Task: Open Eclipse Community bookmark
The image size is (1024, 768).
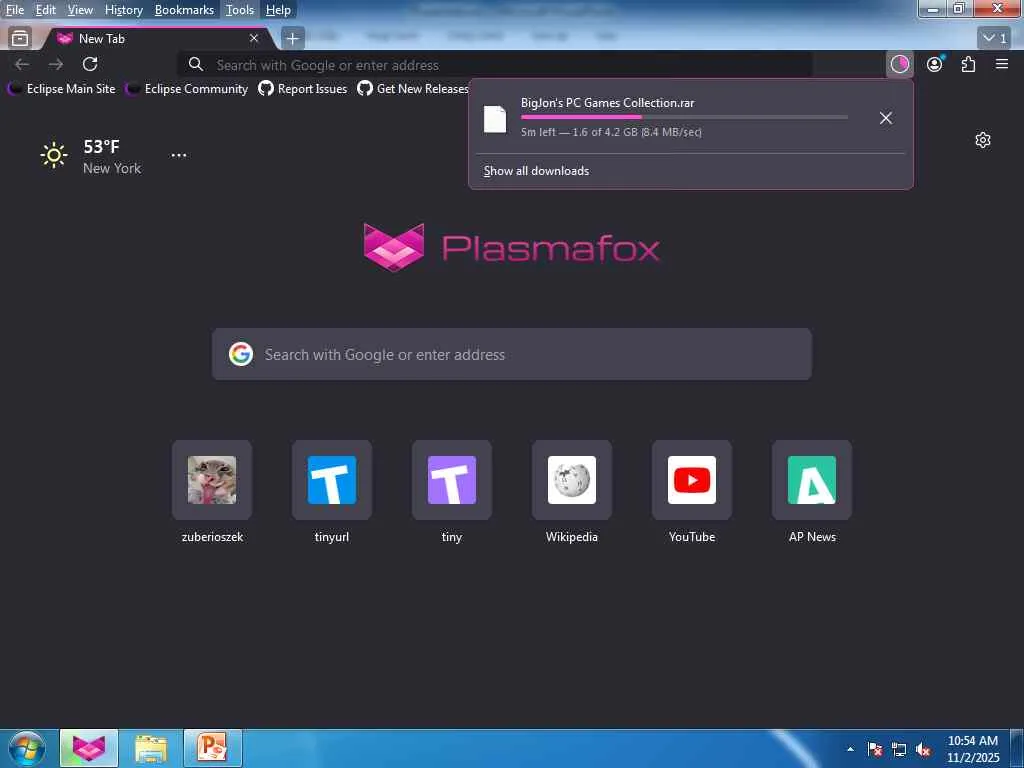Action: (187, 89)
